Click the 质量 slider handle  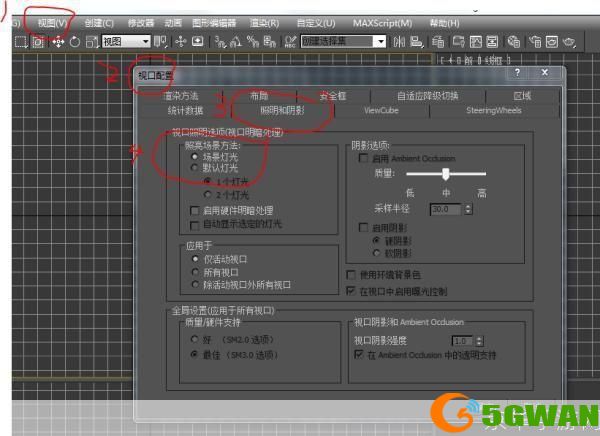[x=445, y=174]
